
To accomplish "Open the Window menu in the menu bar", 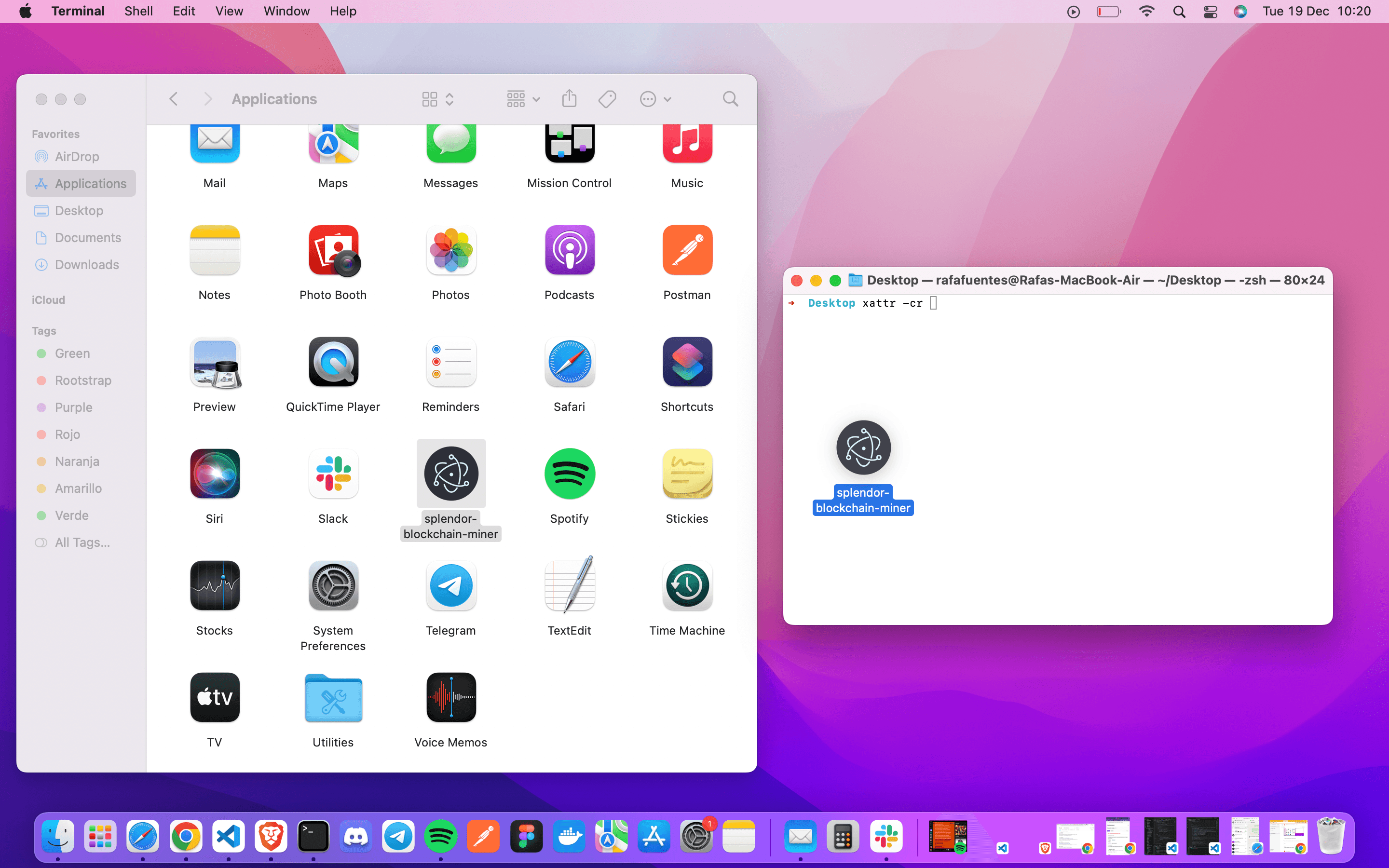I will [286, 12].
